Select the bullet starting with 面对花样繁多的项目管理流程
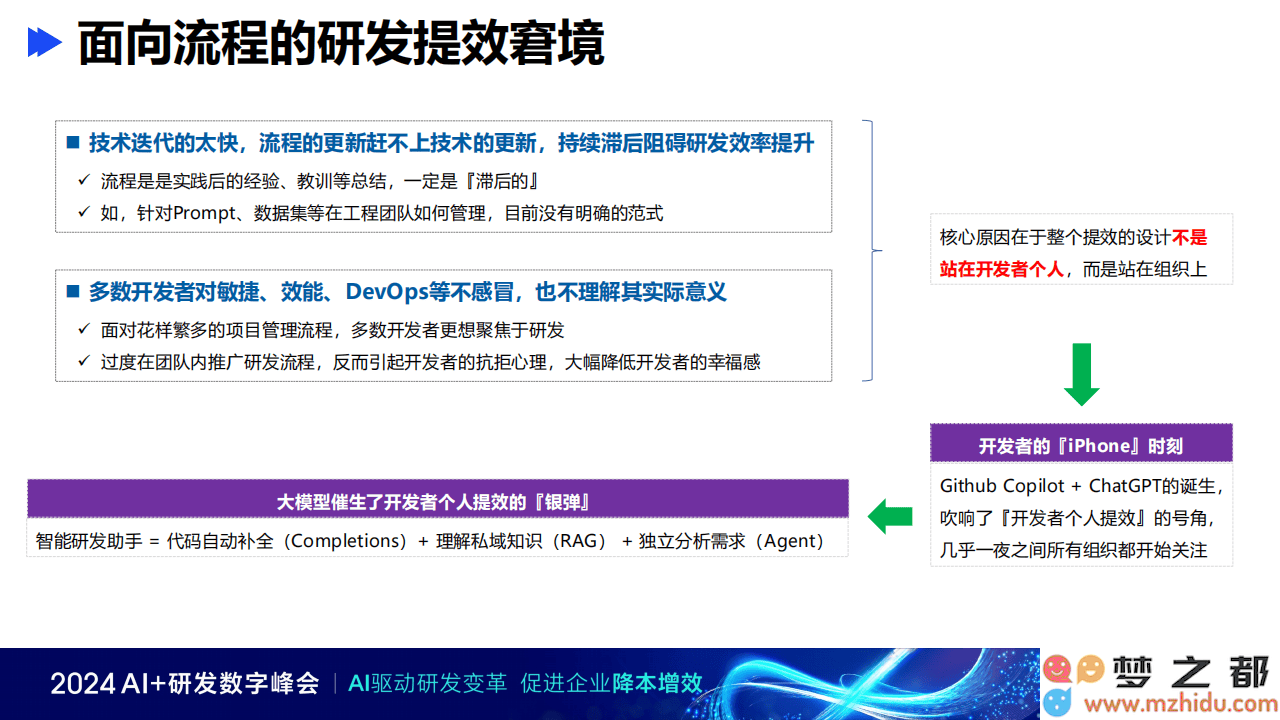This screenshot has width=1280, height=720. [333, 330]
